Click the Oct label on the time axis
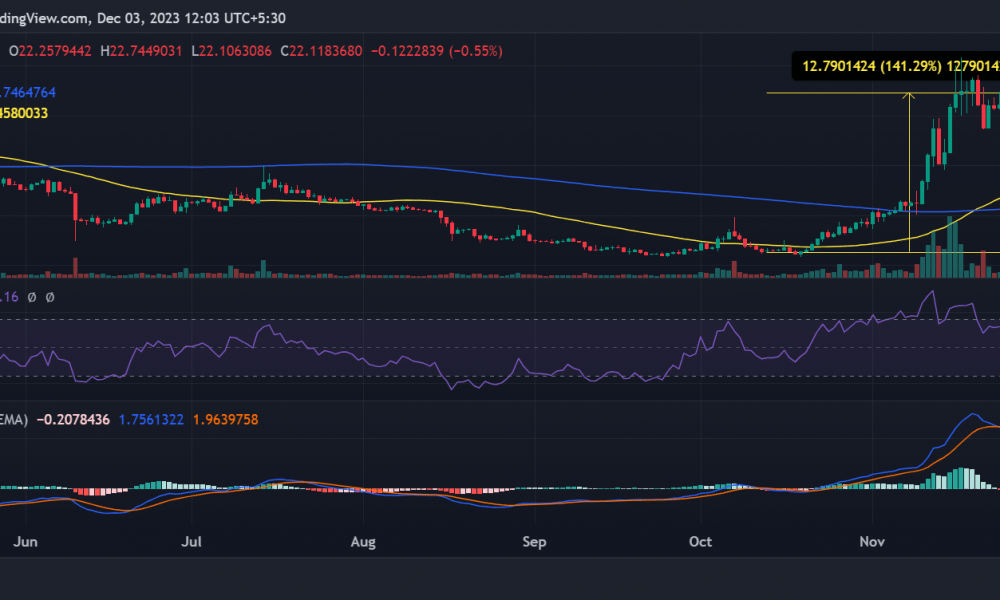1000x600 pixels. click(700, 541)
